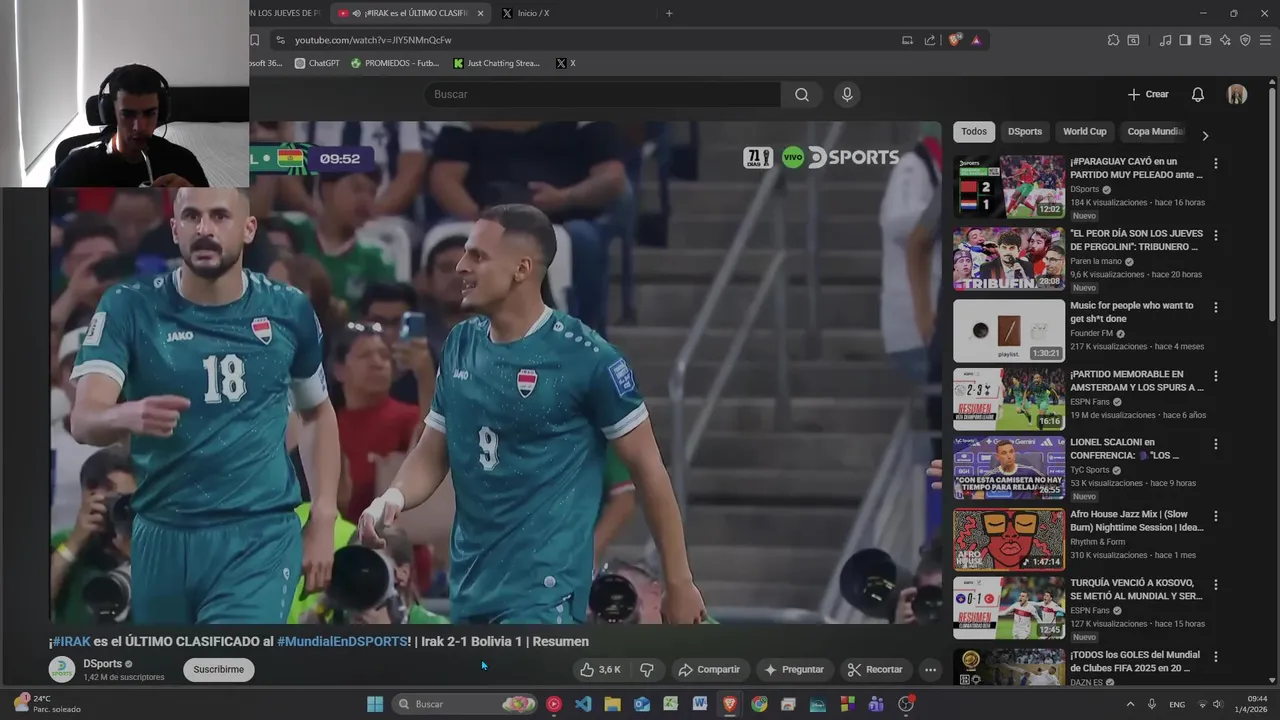The width and height of the screenshot is (1280, 720).
Task: Close the IRAK YouTube browser tab
Action: (x=481, y=13)
